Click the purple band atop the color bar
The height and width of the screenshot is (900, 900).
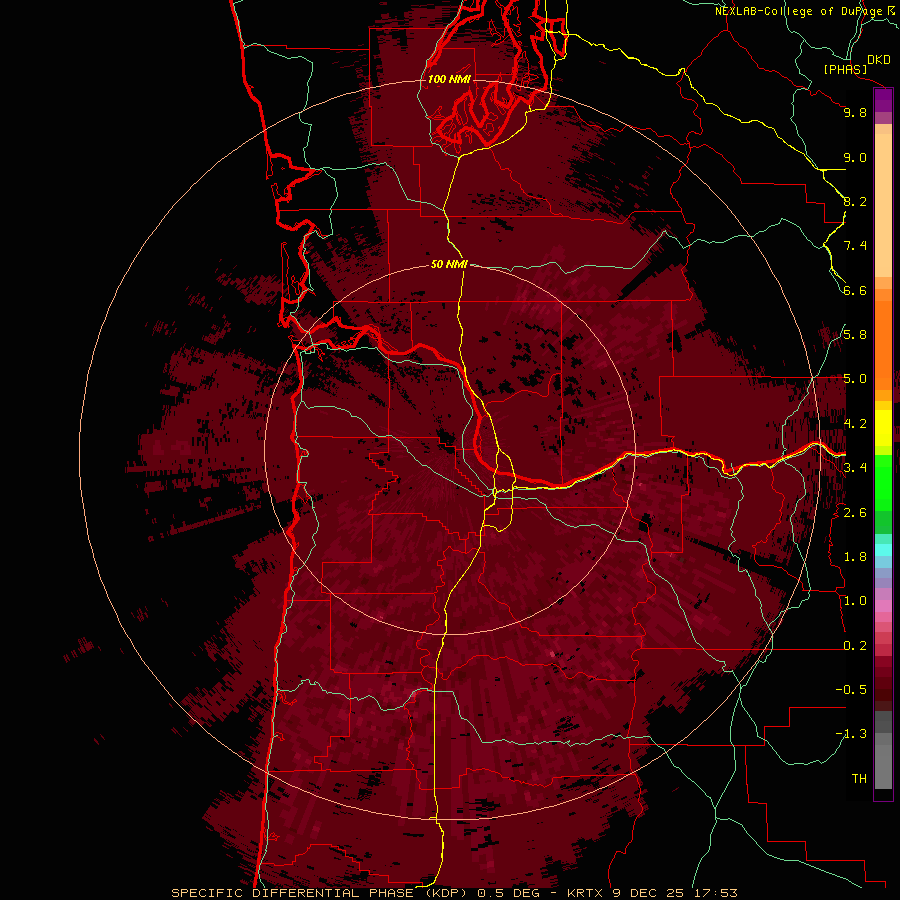883,100
